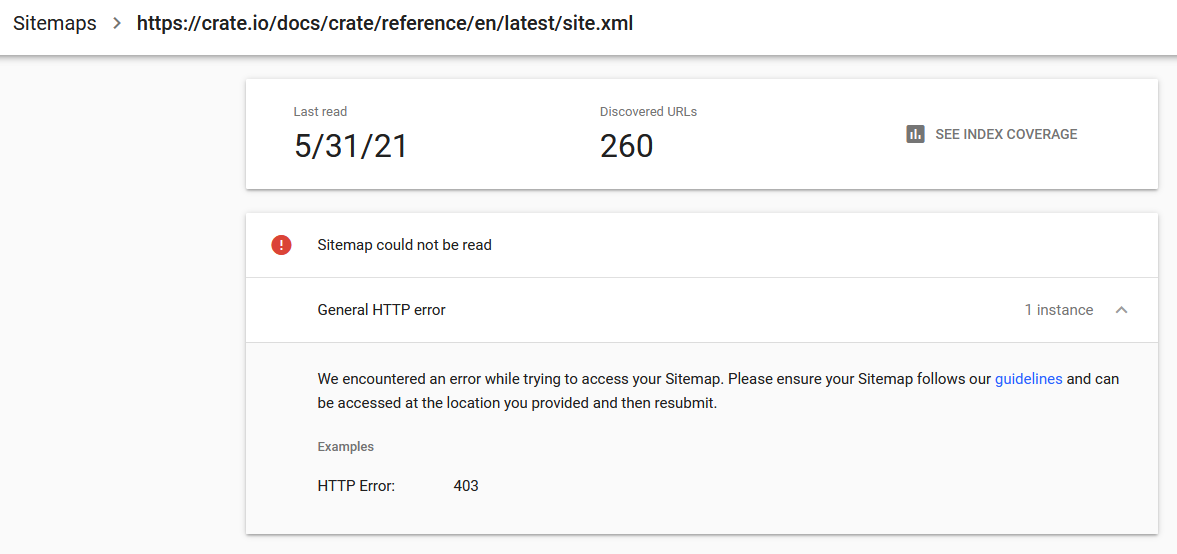Go back to Sitemaps breadcrumb
Viewport: 1177px width, 554px height.
(55, 23)
